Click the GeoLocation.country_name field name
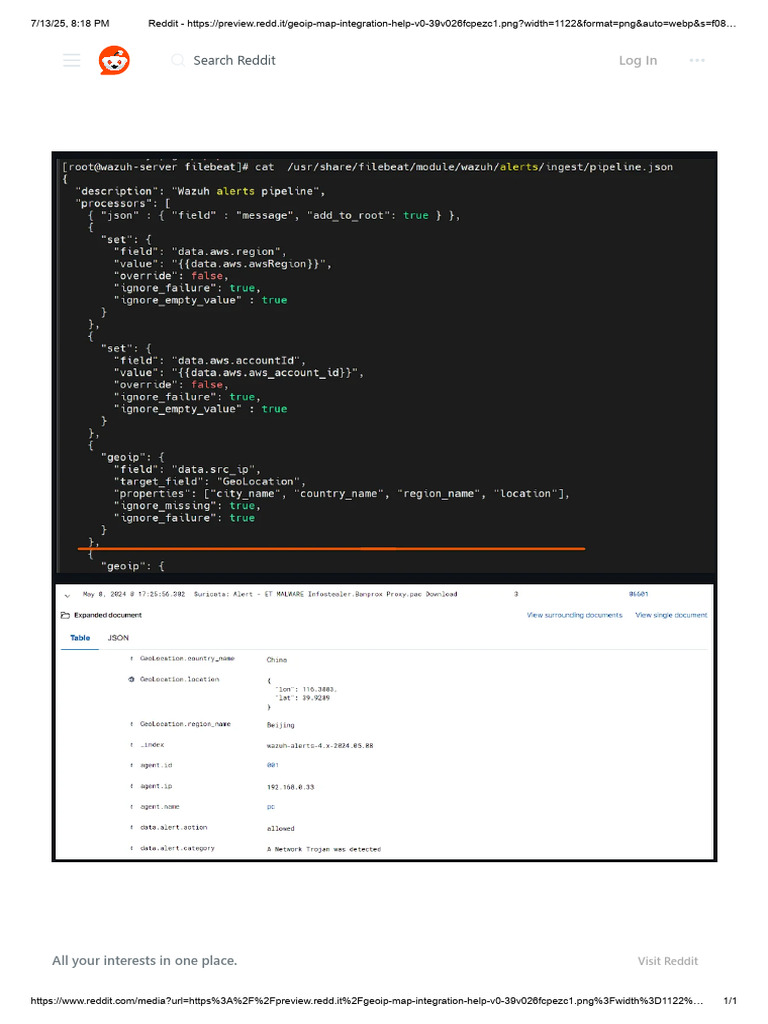The height and width of the screenshot is (1024, 768). (187, 658)
